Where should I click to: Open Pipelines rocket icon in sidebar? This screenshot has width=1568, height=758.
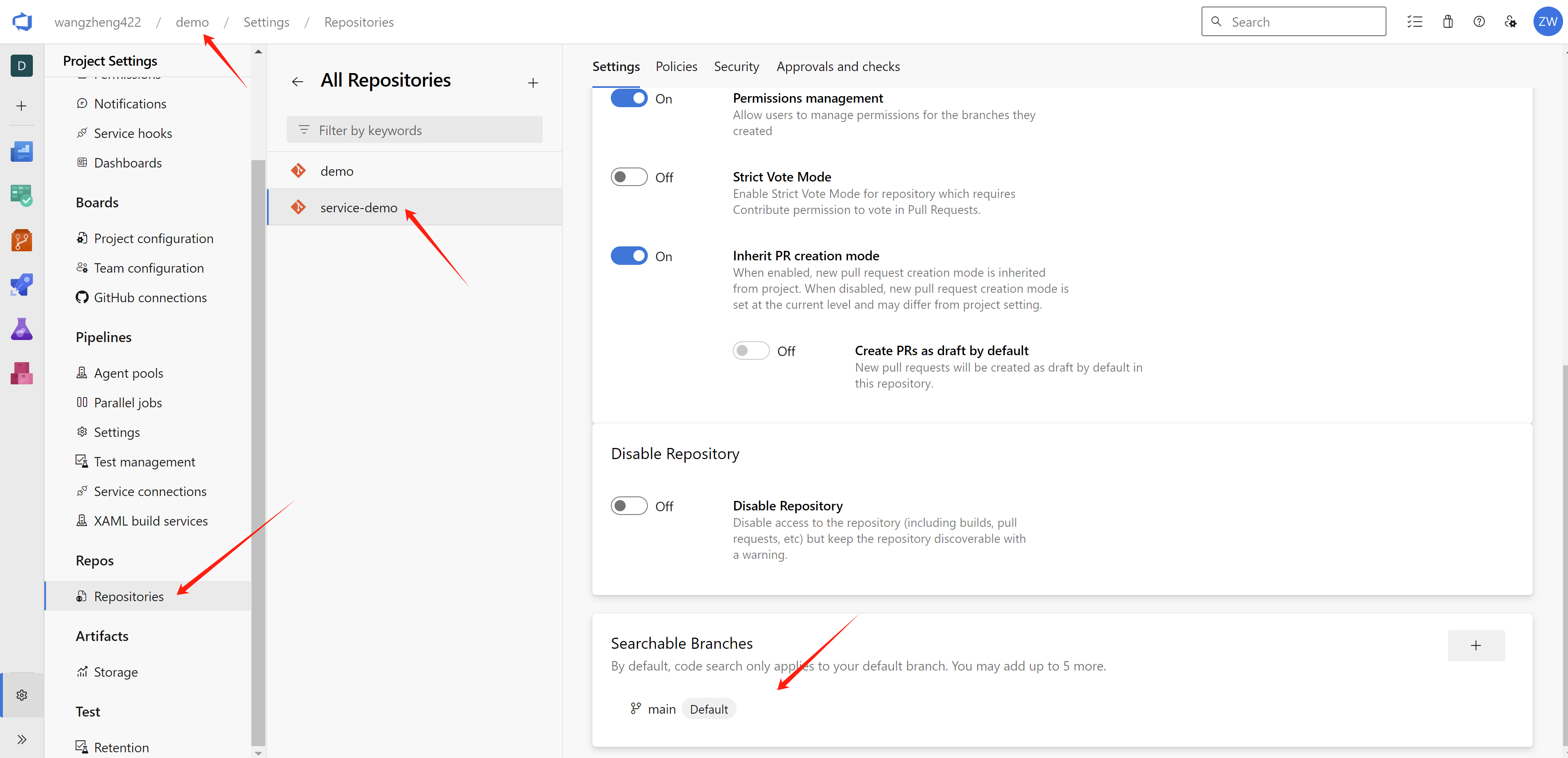pyautogui.click(x=22, y=285)
